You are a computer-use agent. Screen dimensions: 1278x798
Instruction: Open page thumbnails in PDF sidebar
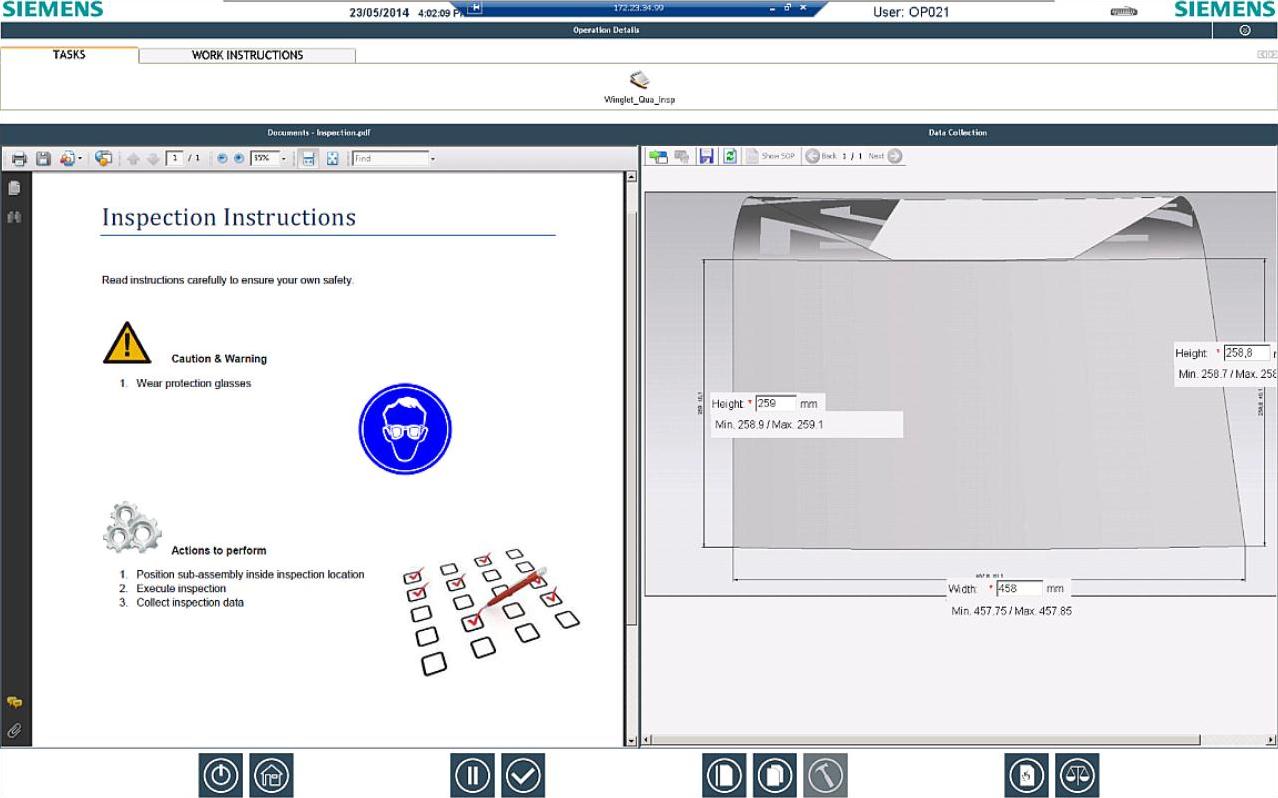pyautogui.click(x=14, y=187)
